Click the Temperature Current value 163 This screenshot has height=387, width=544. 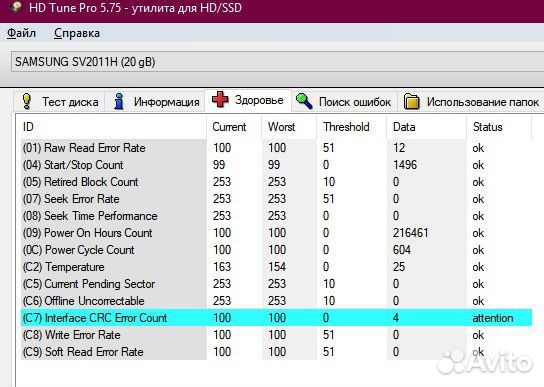(222, 267)
